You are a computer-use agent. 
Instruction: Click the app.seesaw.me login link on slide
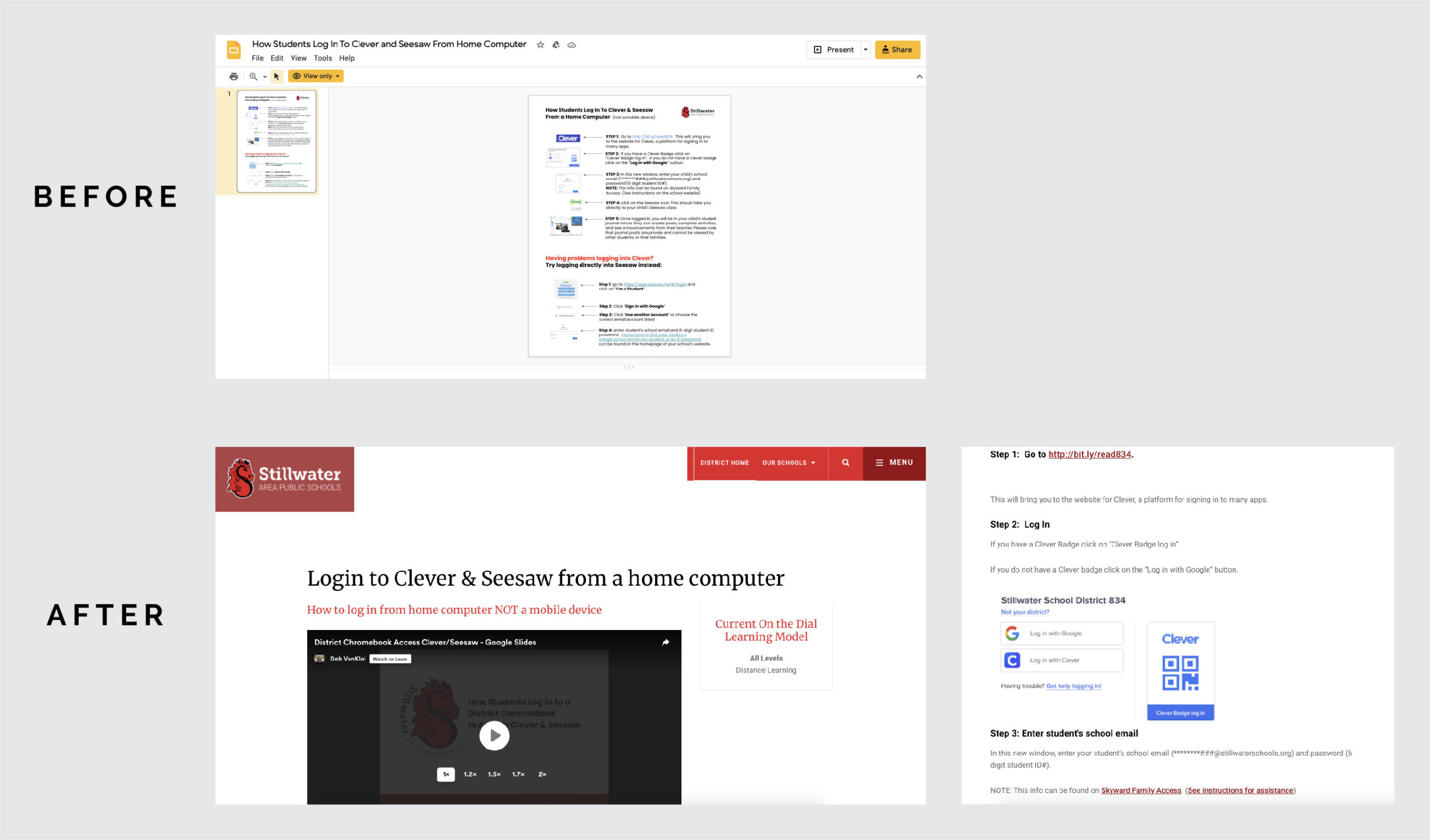(x=655, y=284)
